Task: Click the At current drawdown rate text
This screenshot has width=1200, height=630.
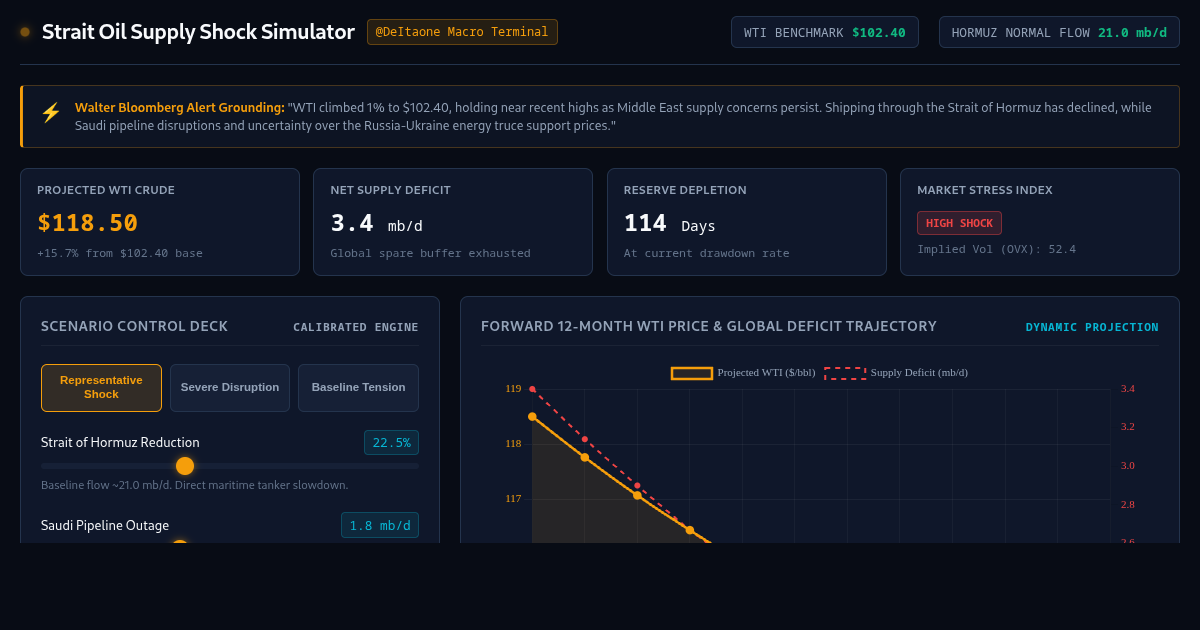Action: point(707,253)
